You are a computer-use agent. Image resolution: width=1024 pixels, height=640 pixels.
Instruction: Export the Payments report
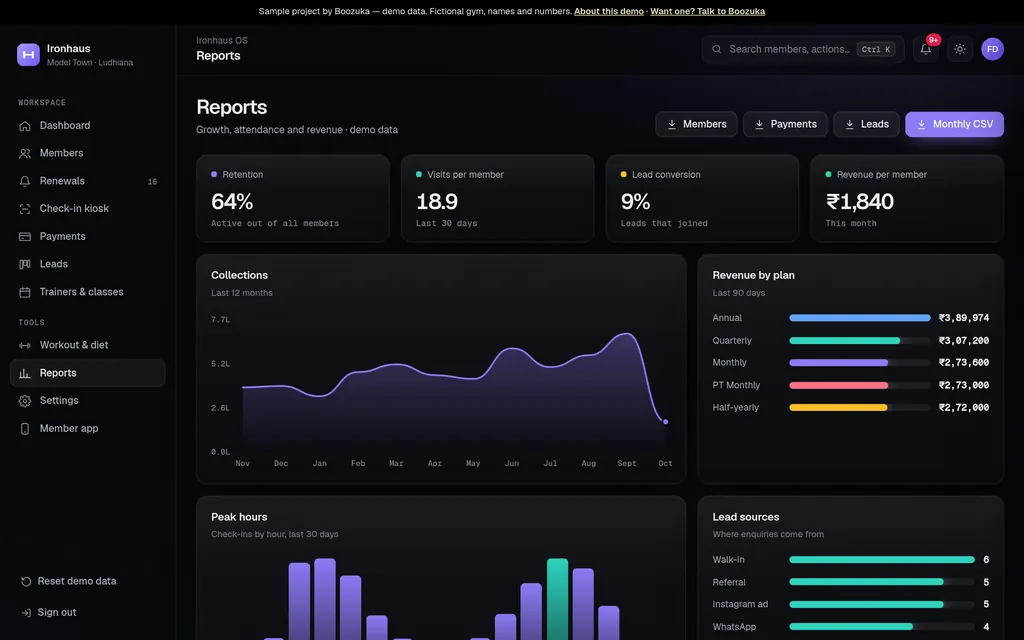click(785, 124)
